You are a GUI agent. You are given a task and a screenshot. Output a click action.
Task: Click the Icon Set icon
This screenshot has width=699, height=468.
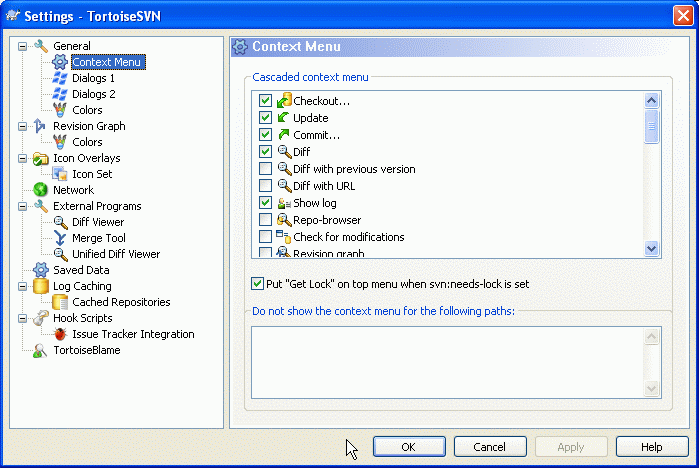click(60, 174)
